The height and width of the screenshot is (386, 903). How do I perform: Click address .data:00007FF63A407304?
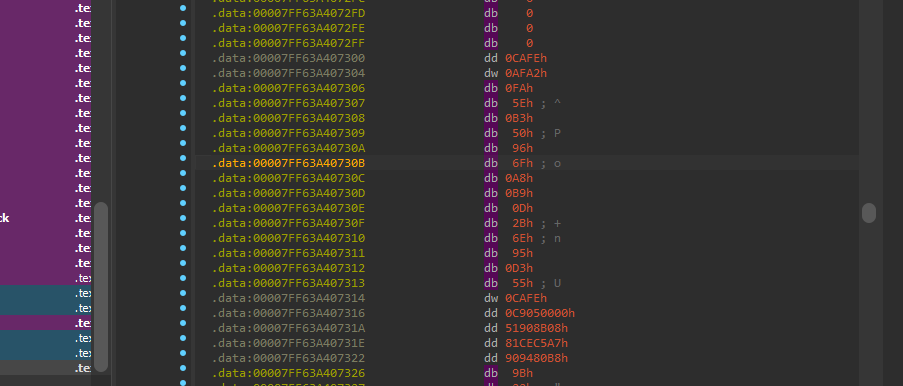pos(288,74)
